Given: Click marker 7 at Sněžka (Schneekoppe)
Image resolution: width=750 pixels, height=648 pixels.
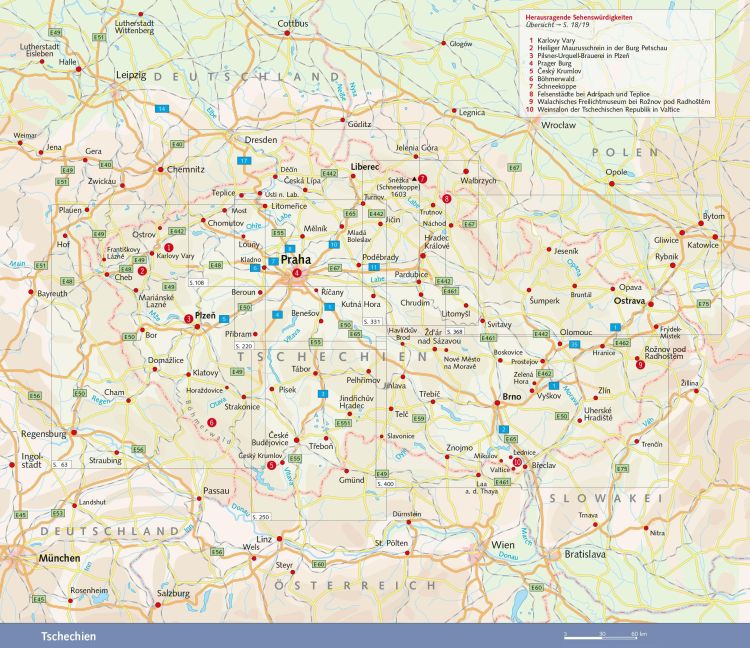Looking at the screenshot, I should point(423,179).
